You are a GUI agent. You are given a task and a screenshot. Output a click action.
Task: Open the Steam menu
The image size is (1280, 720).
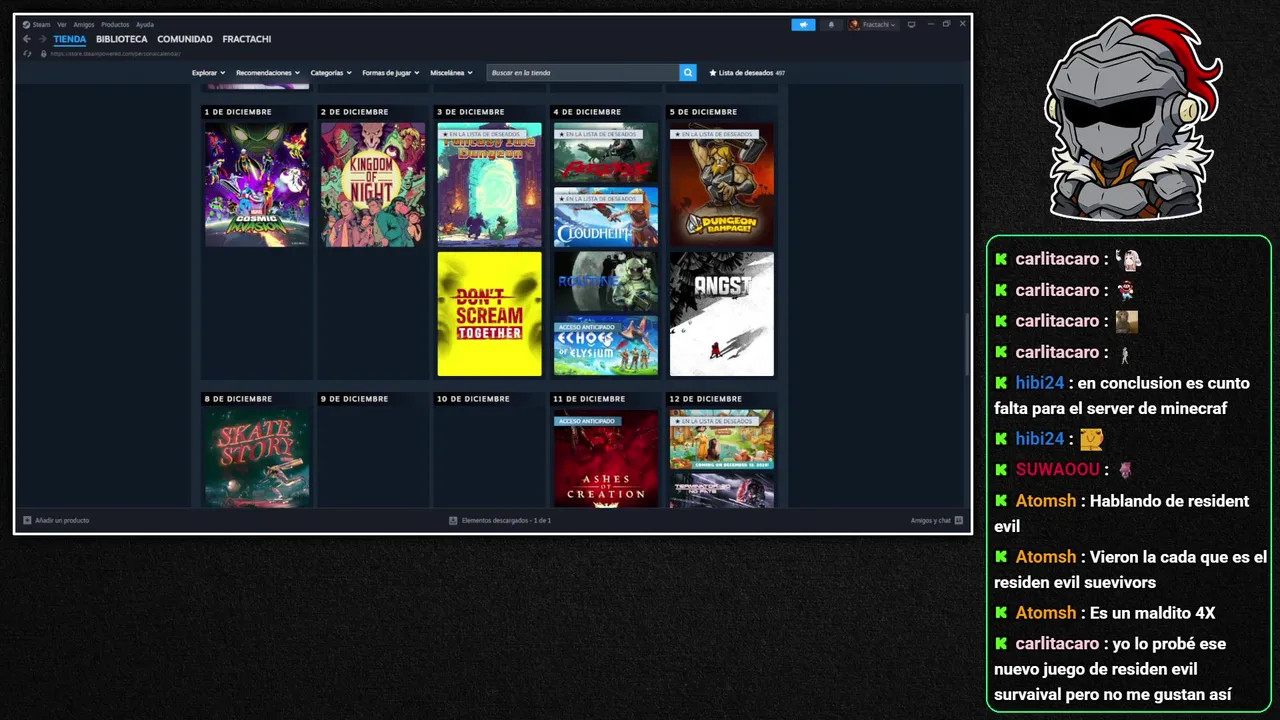click(41, 24)
